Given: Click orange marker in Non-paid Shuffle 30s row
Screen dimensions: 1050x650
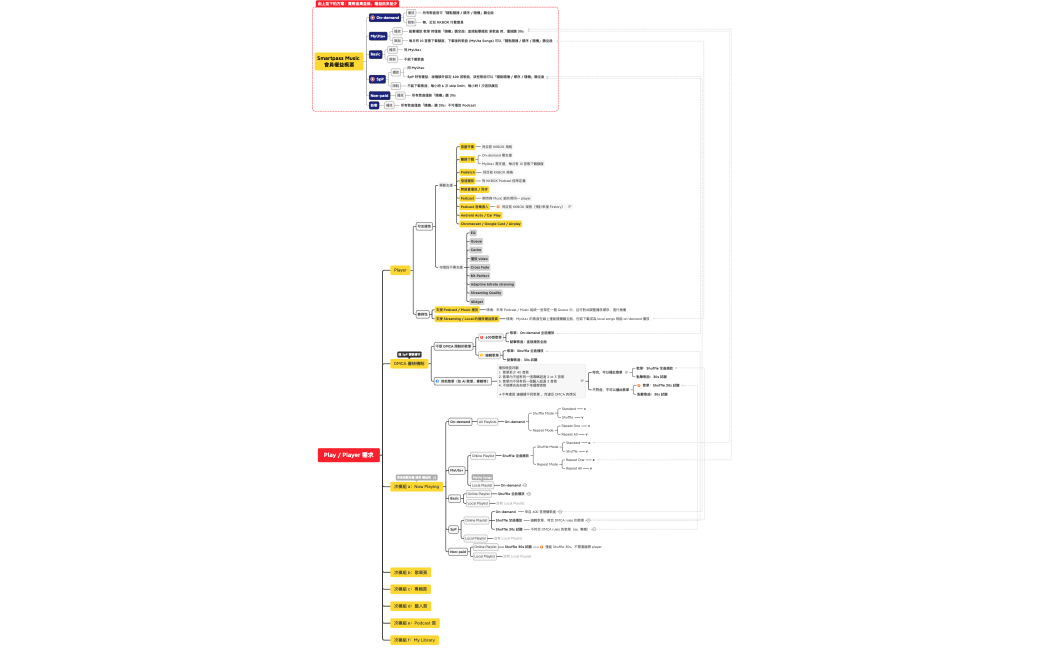Looking at the screenshot, I should coord(541,547).
